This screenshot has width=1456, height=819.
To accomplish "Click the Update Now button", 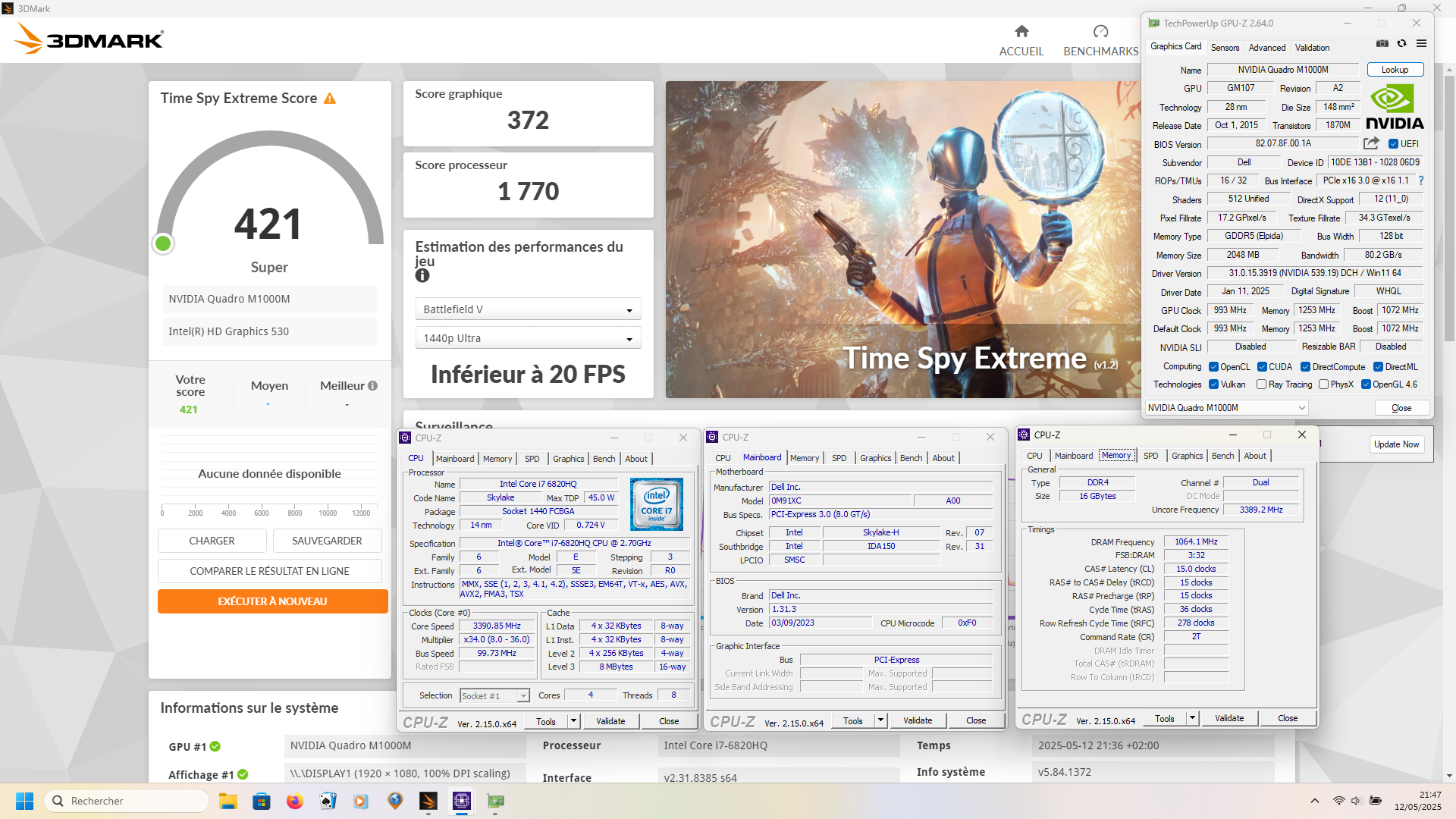I will 1396,444.
